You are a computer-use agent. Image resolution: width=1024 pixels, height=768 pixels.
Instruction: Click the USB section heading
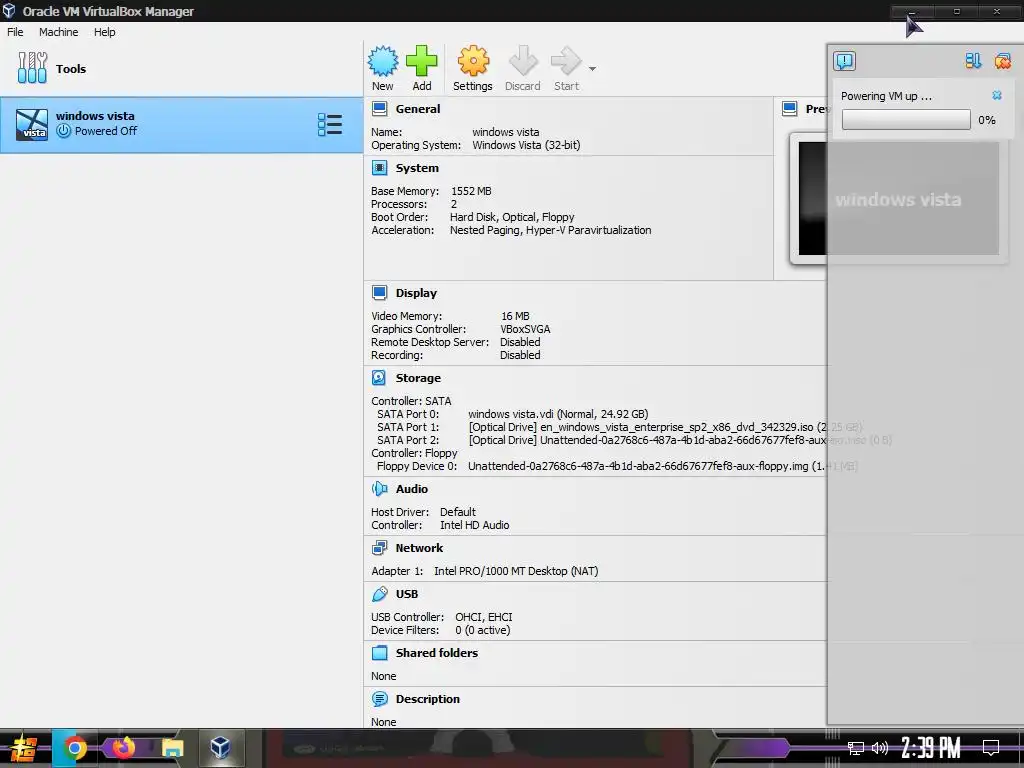pyautogui.click(x=407, y=594)
